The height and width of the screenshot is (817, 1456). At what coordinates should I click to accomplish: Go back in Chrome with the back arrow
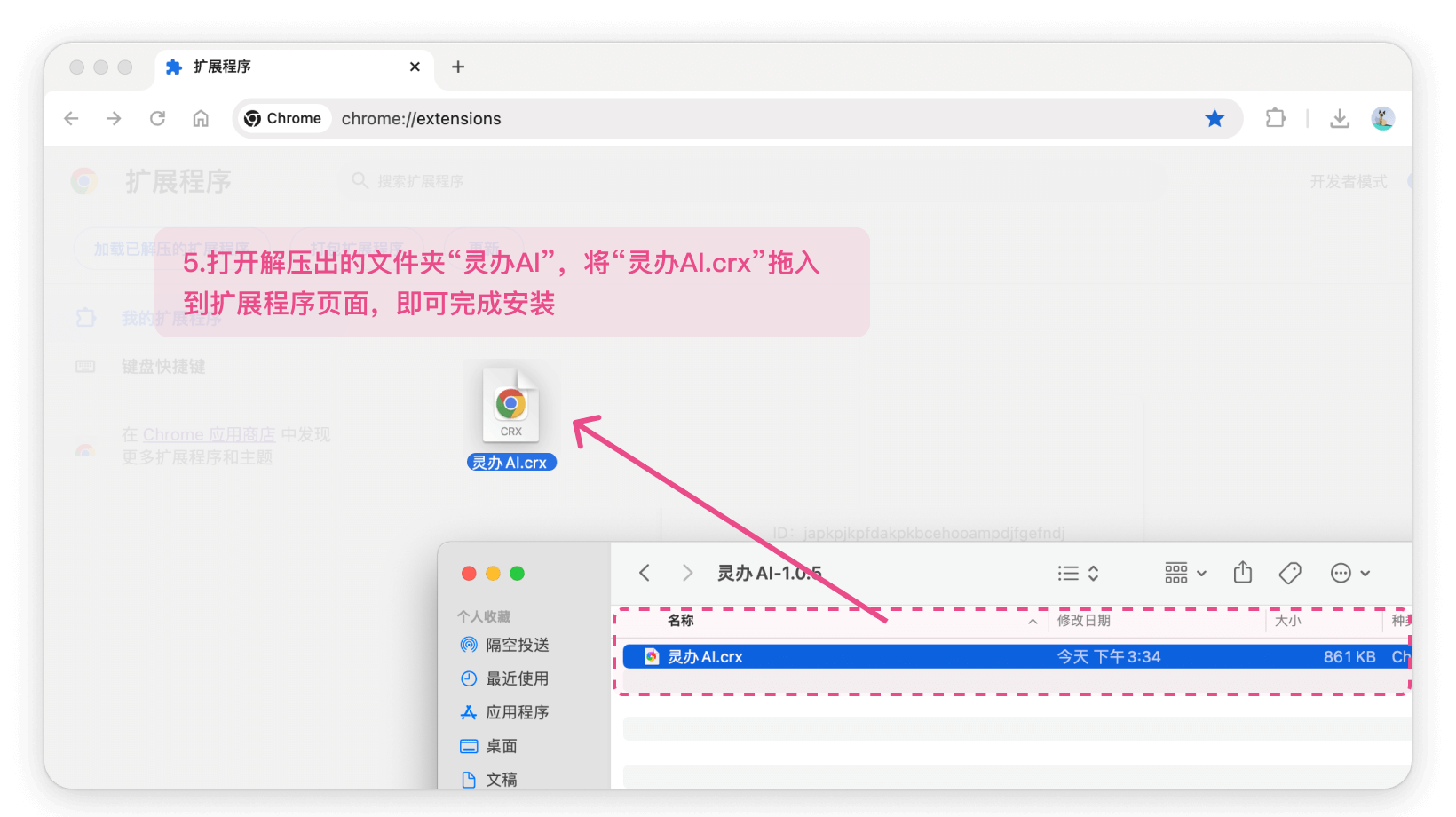pos(72,118)
